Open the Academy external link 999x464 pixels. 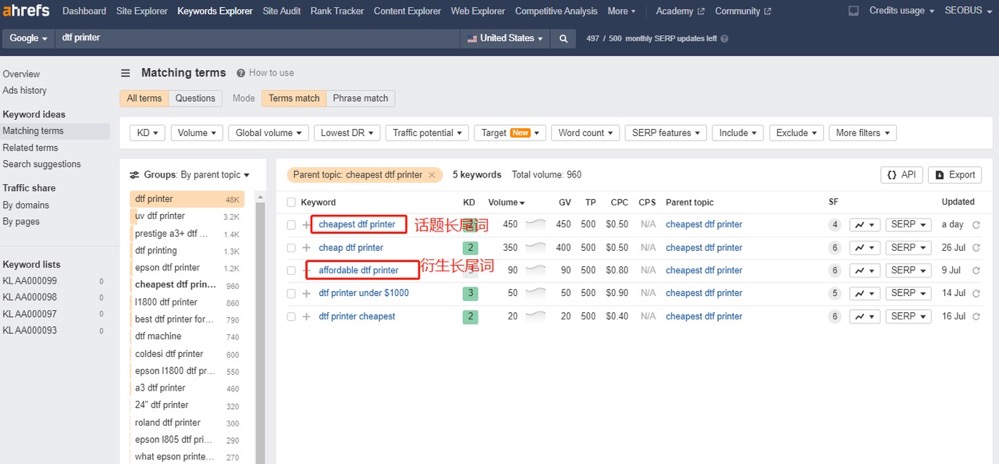(x=680, y=11)
